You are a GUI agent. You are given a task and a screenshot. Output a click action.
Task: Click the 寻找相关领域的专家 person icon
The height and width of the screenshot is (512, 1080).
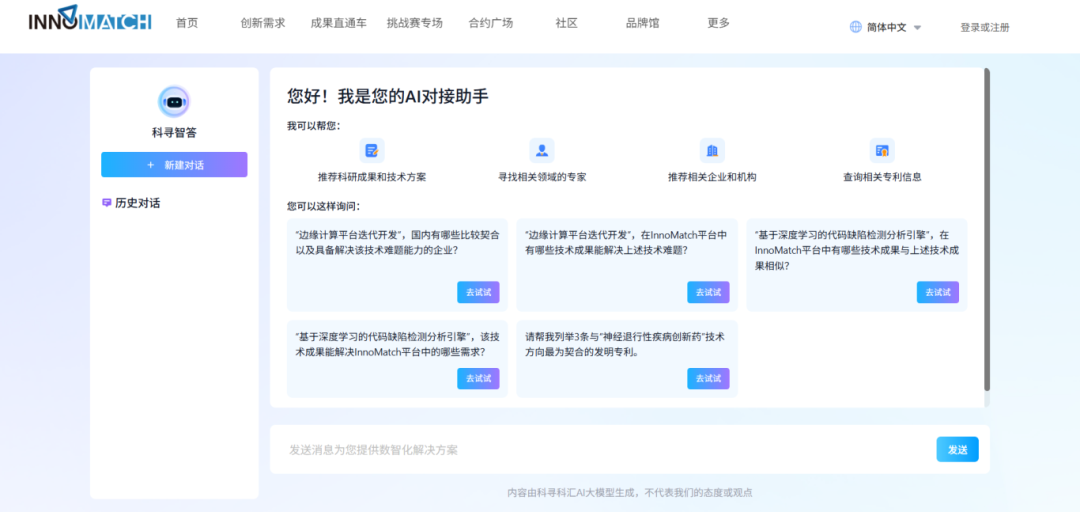click(x=542, y=151)
